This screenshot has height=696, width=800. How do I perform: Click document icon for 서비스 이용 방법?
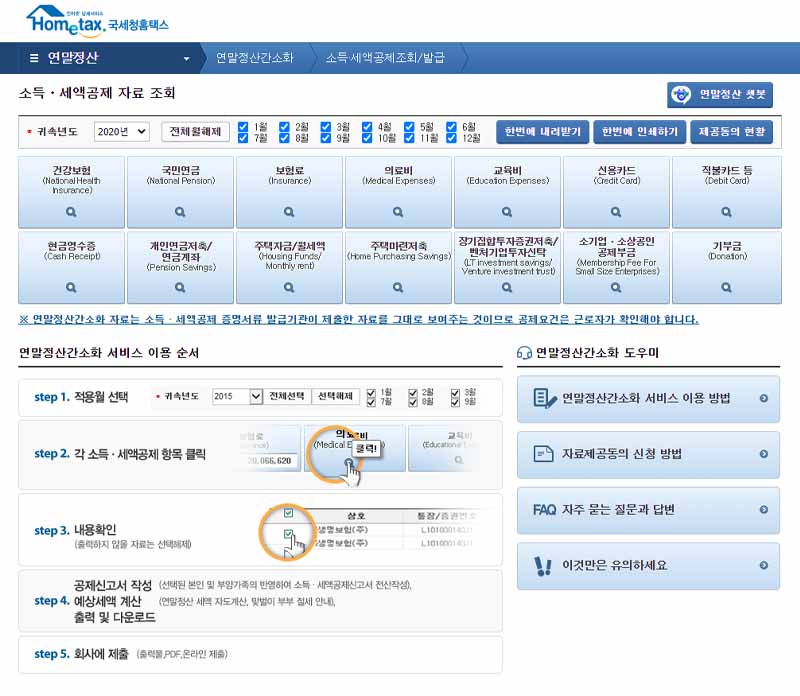click(544, 399)
